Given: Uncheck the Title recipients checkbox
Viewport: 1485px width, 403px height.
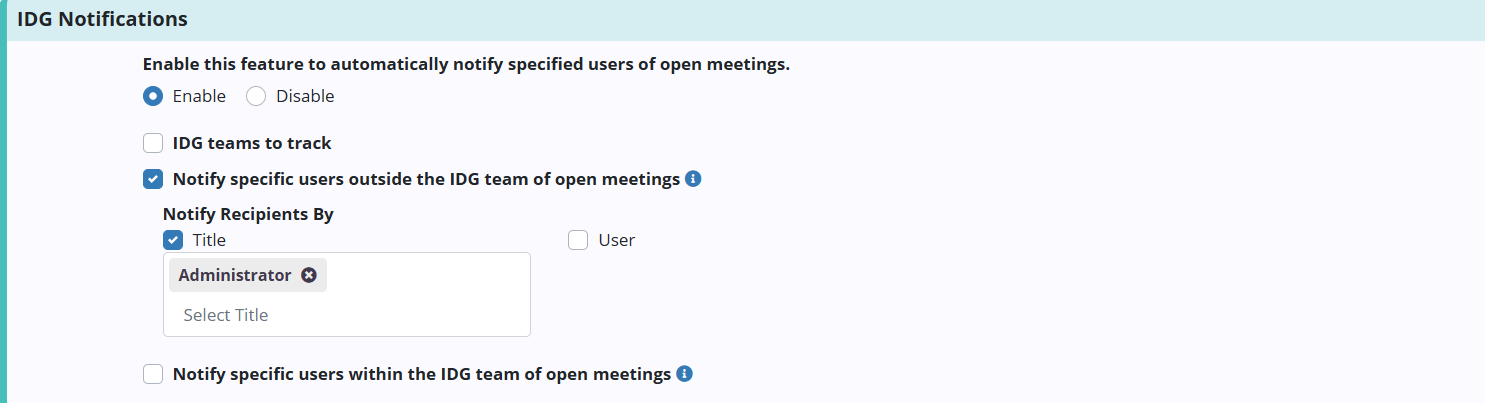Looking at the screenshot, I should coord(173,240).
